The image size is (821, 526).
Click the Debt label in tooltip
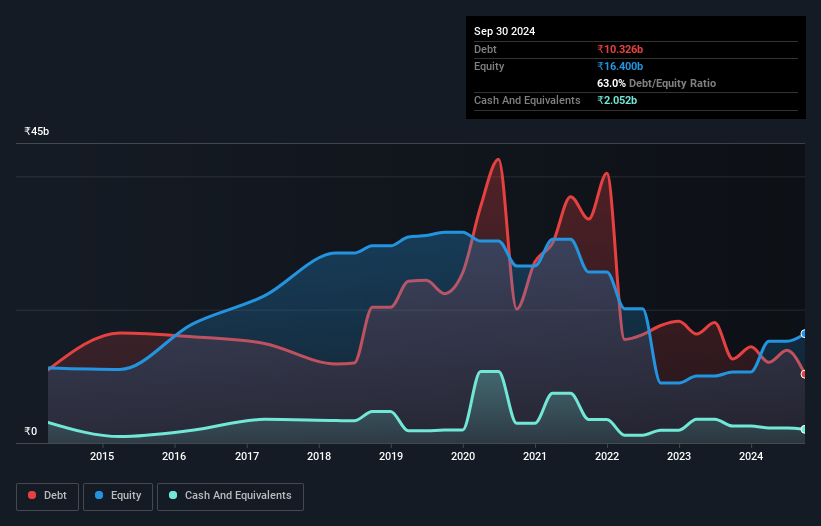tap(485, 49)
